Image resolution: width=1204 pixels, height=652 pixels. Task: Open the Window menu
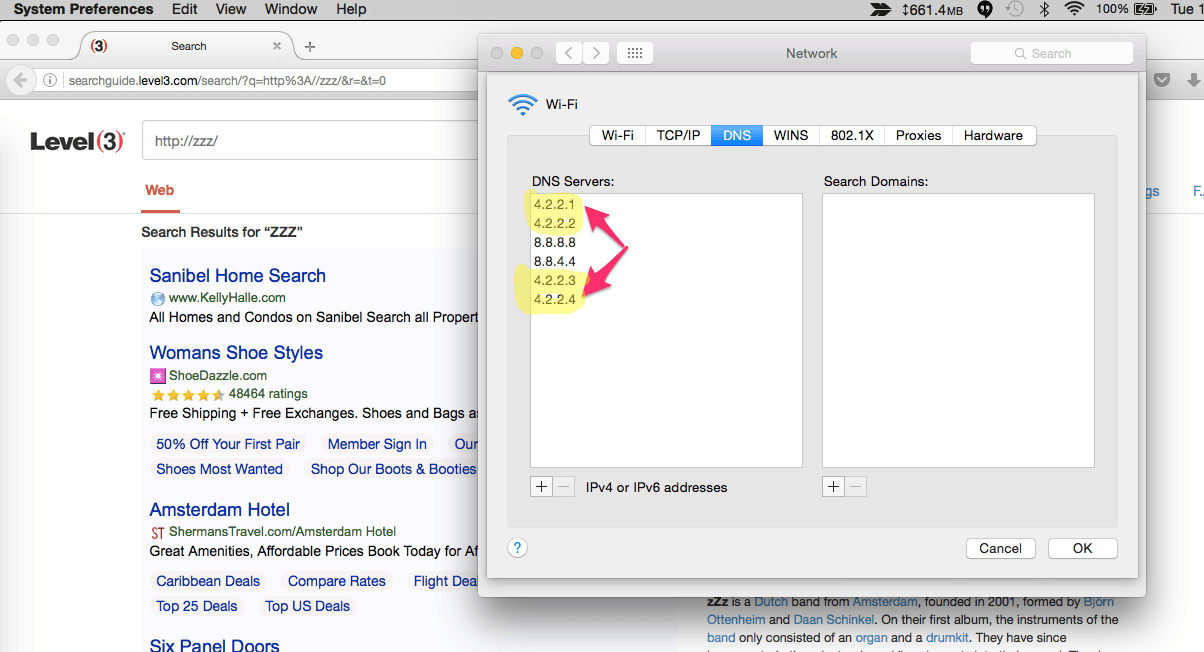pos(291,9)
